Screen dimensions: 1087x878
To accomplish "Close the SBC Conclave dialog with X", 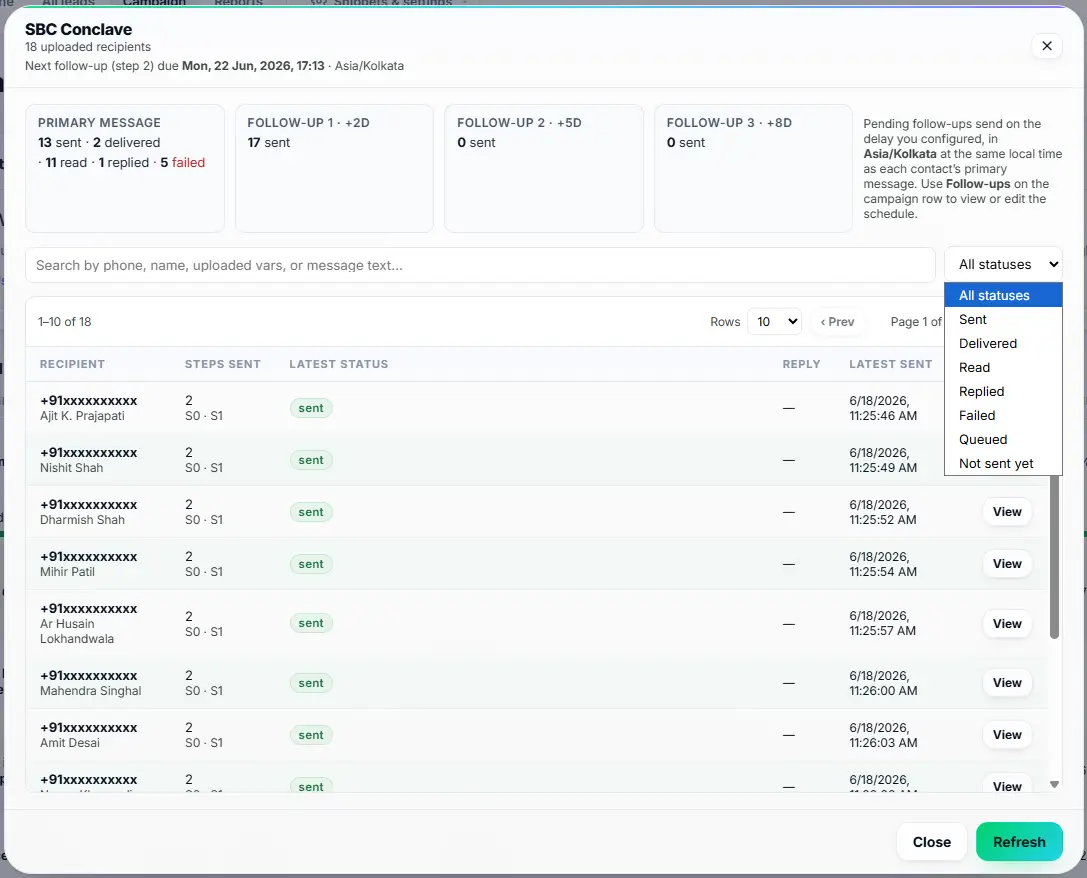I will coord(1046,46).
